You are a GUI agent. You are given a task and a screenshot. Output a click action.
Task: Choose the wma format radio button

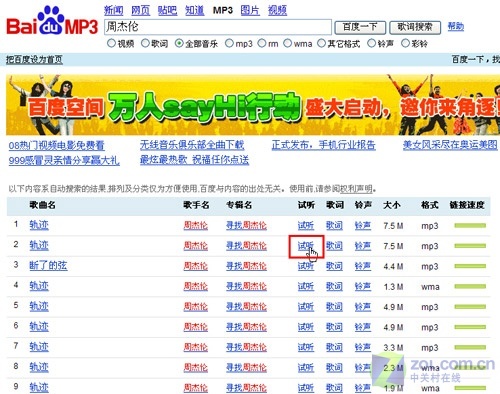pyautogui.click(x=287, y=43)
